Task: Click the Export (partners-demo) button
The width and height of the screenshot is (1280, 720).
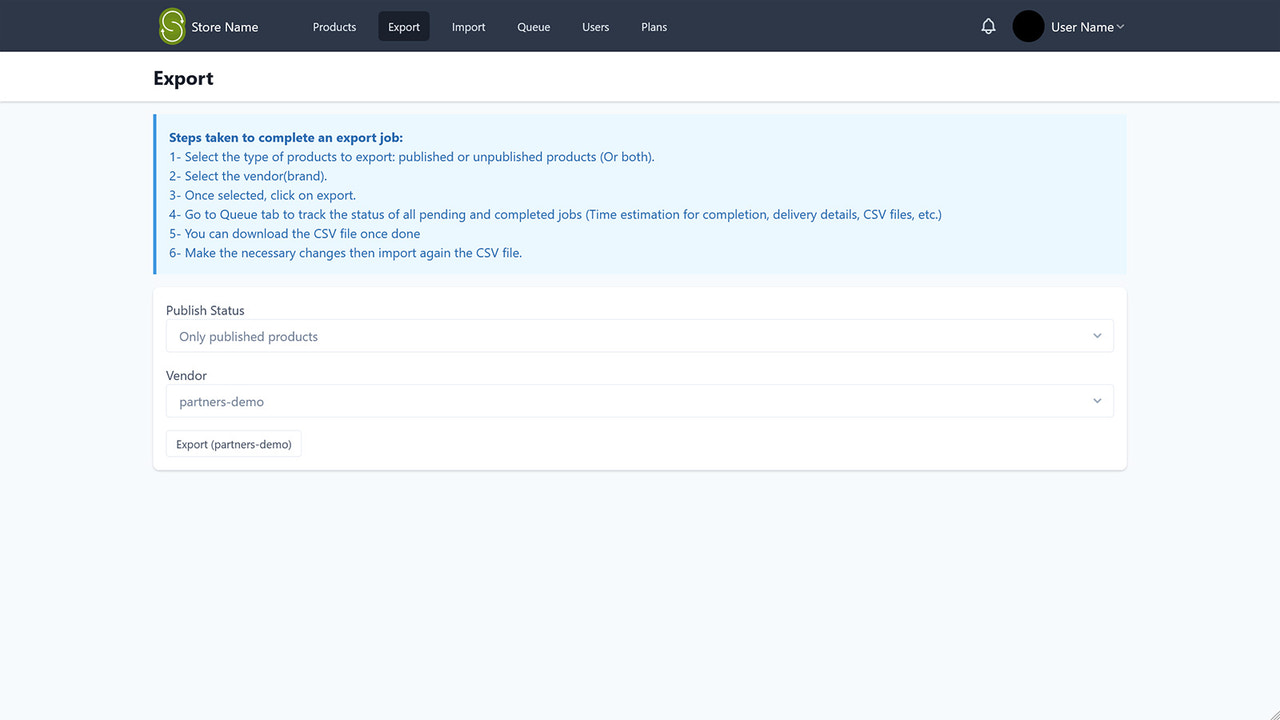Action: (x=233, y=443)
